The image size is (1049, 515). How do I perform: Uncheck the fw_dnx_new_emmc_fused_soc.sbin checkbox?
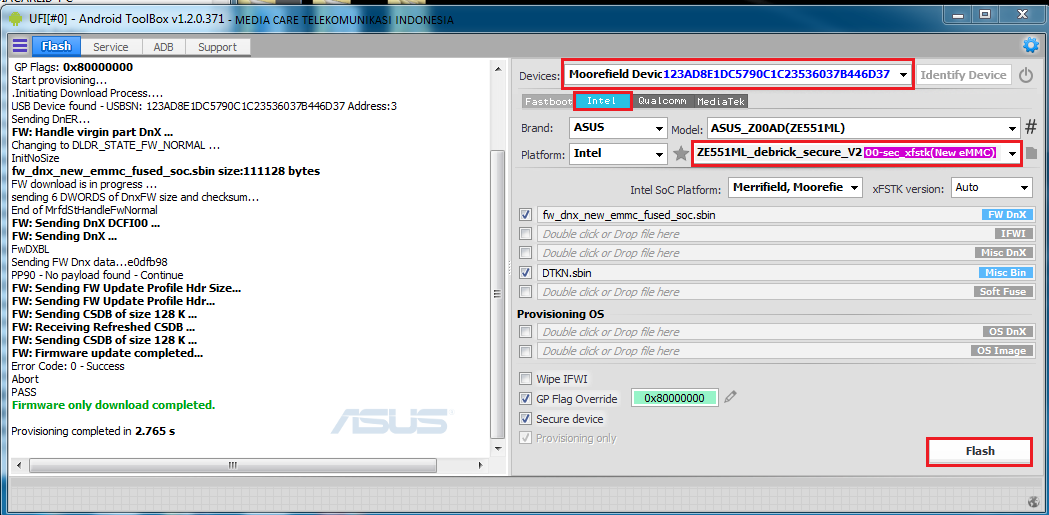[526, 215]
